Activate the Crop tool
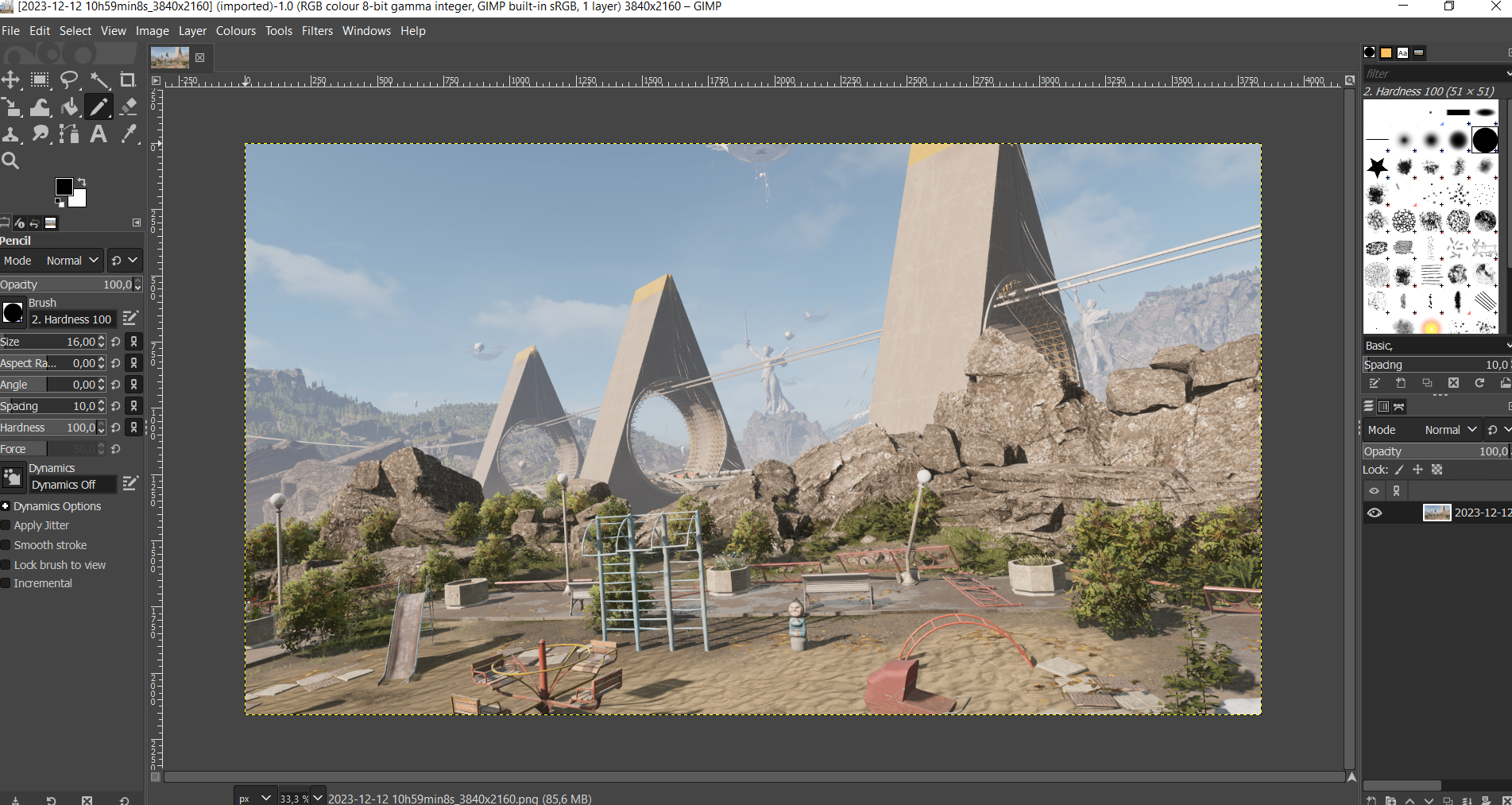1512x805 pixels. [x=127, y=80]
